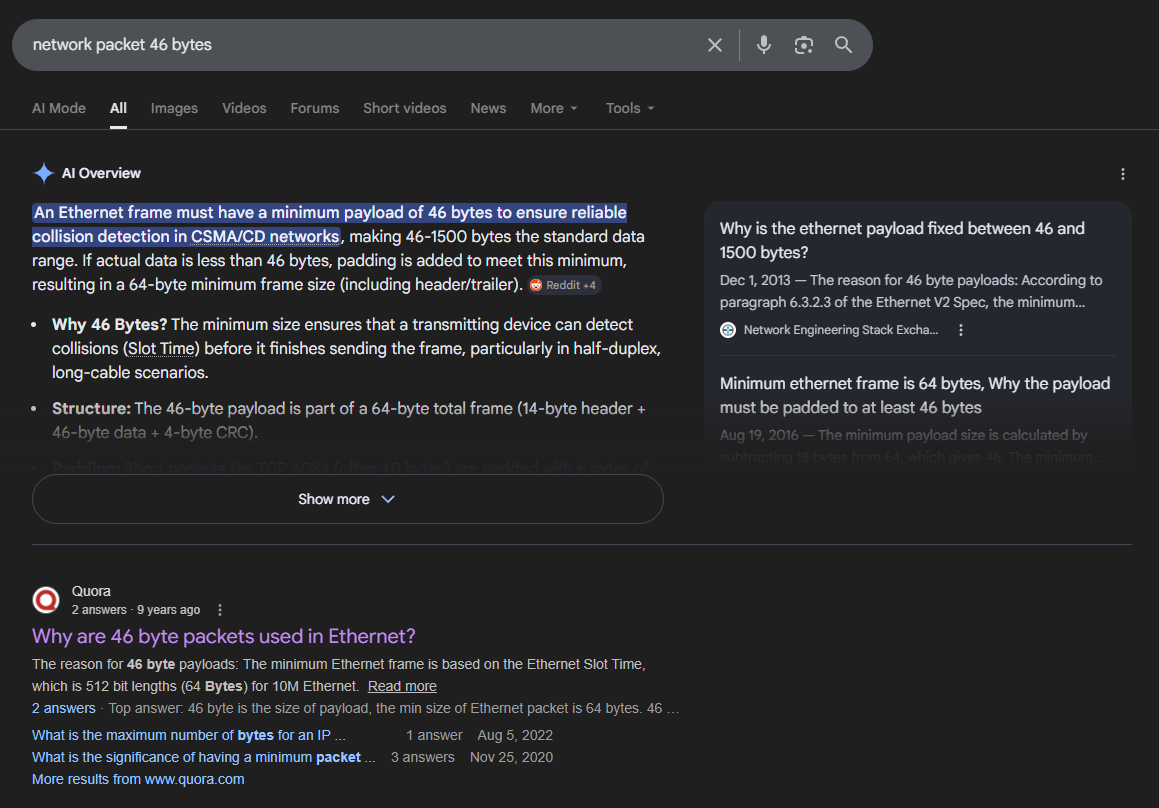This screenshot has width=1159, height=808.
Task: Open the Forums results tab
Action: (315, 108)
